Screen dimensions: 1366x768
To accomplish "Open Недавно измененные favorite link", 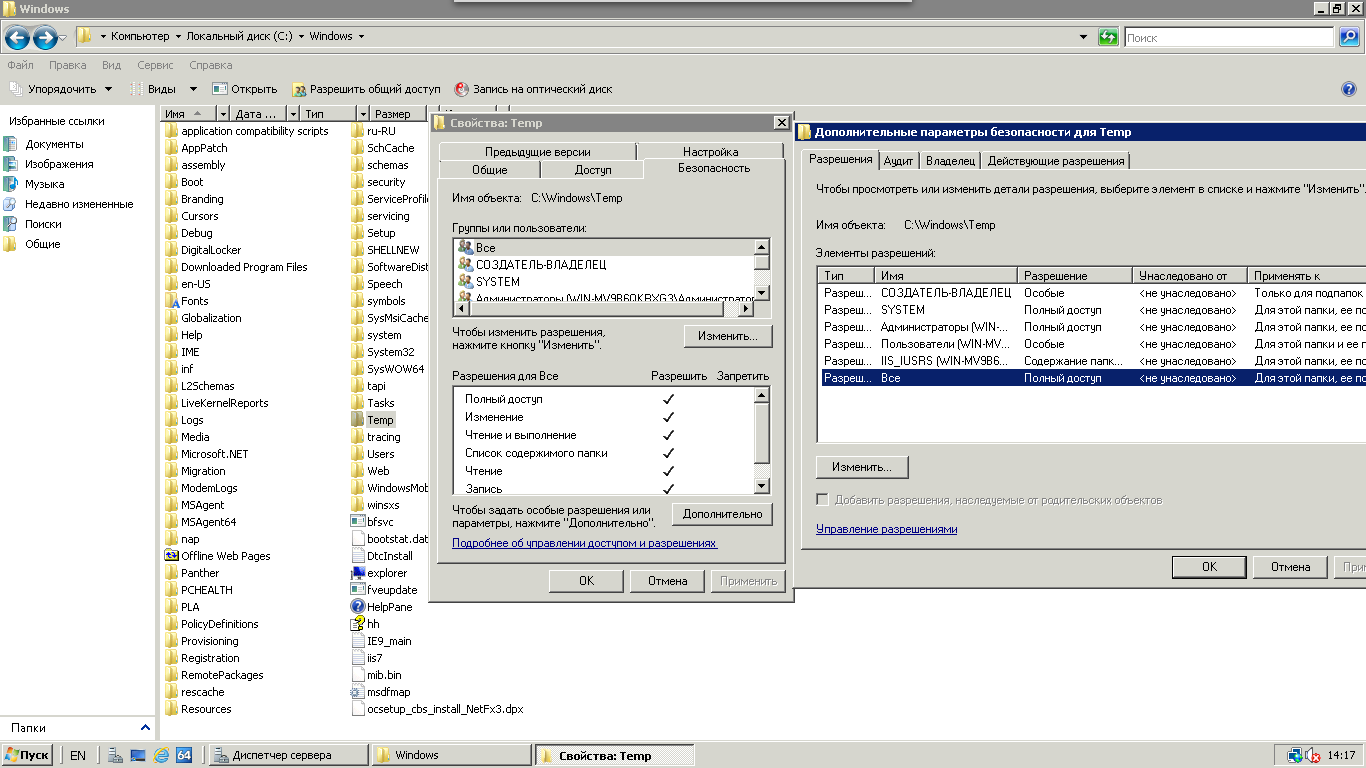I will (79, 204).
